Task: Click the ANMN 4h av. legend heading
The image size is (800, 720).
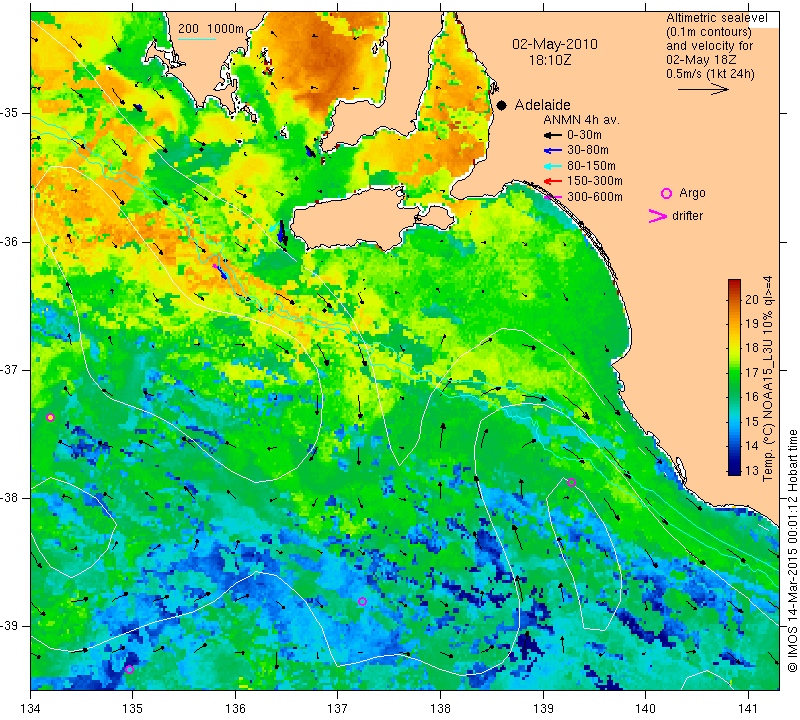Action: pyautogui.click(x=581, y=120)
